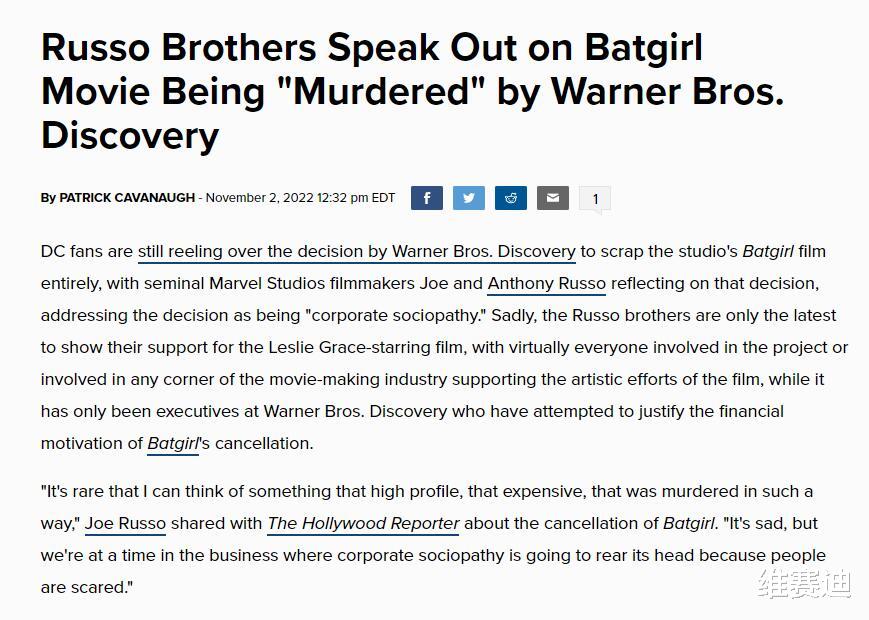View author Patrick Cavanaugh's profile
Screen dimensions: 869x620
(x=127, y=198)
